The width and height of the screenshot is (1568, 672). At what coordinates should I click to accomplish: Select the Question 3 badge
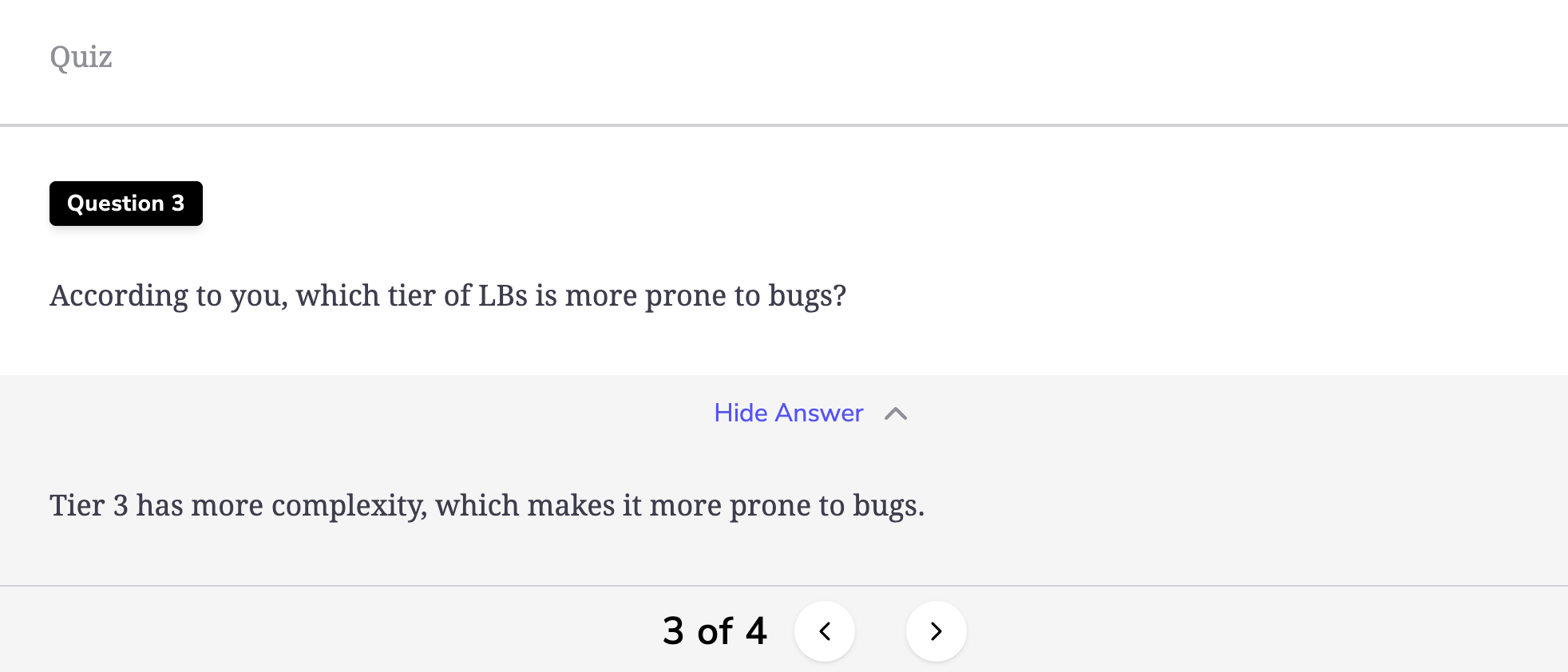coord(126,204)
